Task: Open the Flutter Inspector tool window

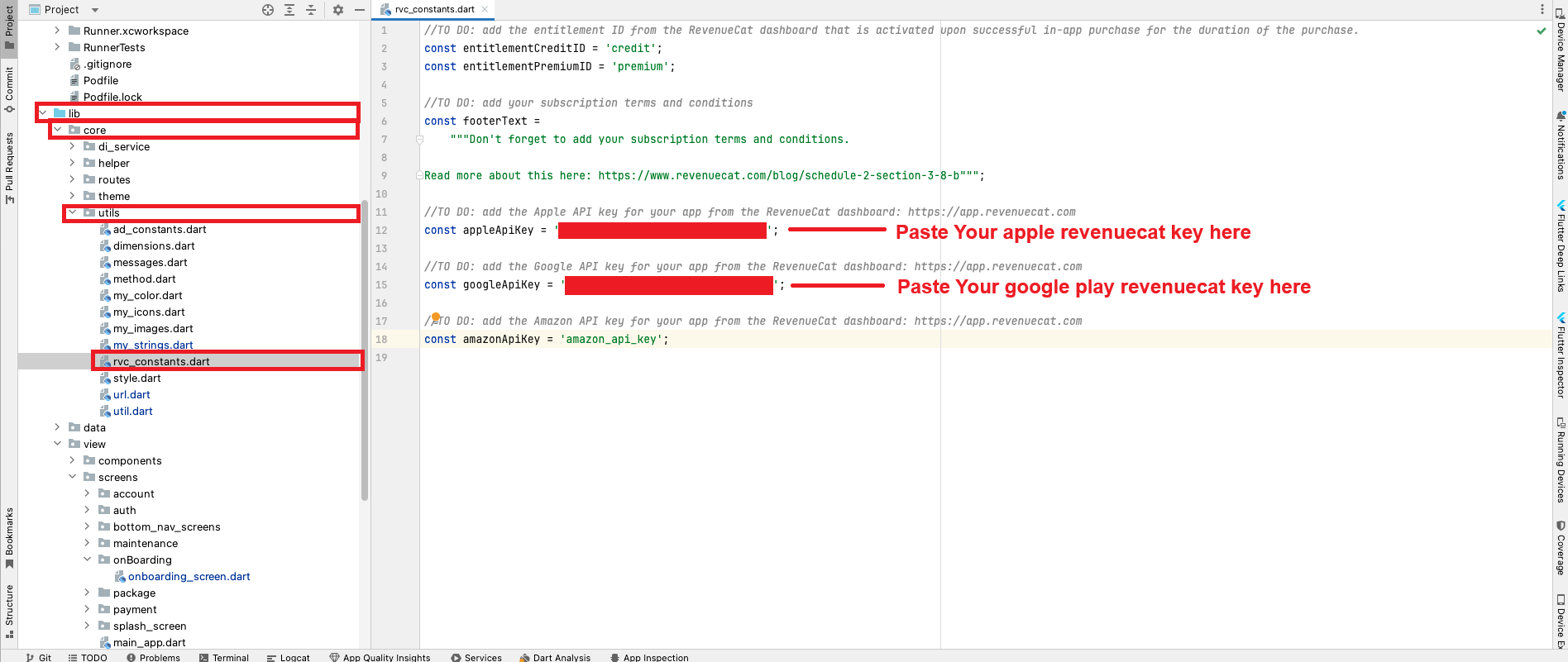Action: [1561, 355]
